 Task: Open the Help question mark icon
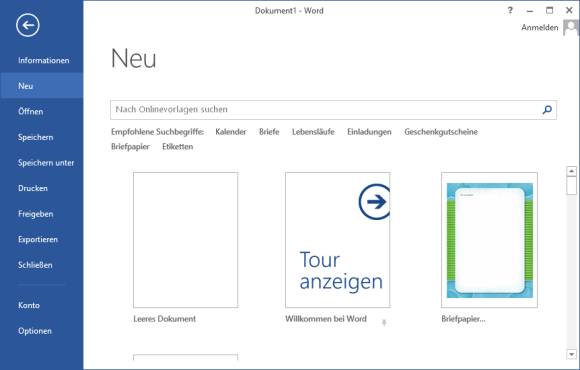click(510, 10)
